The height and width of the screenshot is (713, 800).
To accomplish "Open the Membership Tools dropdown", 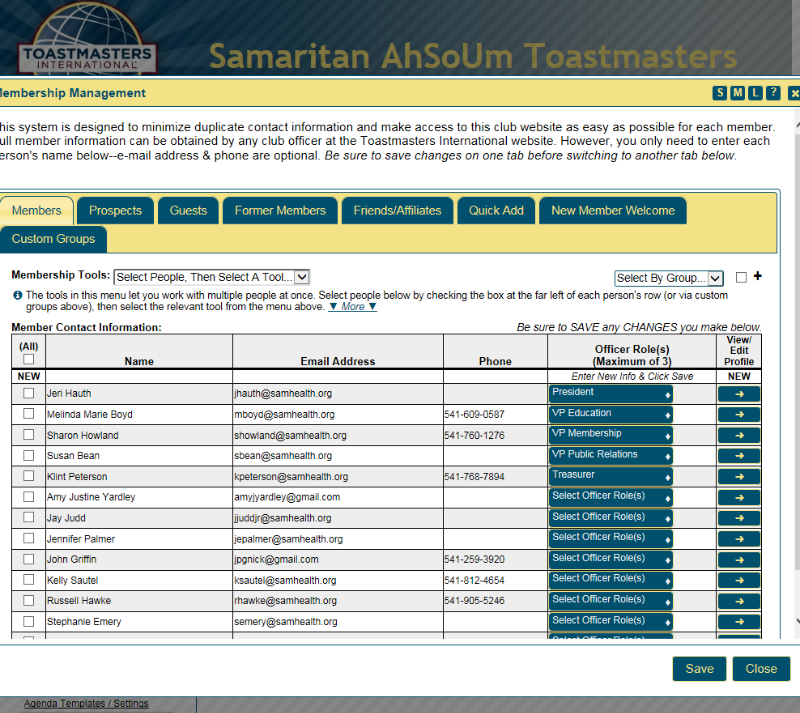I will click(x=212, y=277).
